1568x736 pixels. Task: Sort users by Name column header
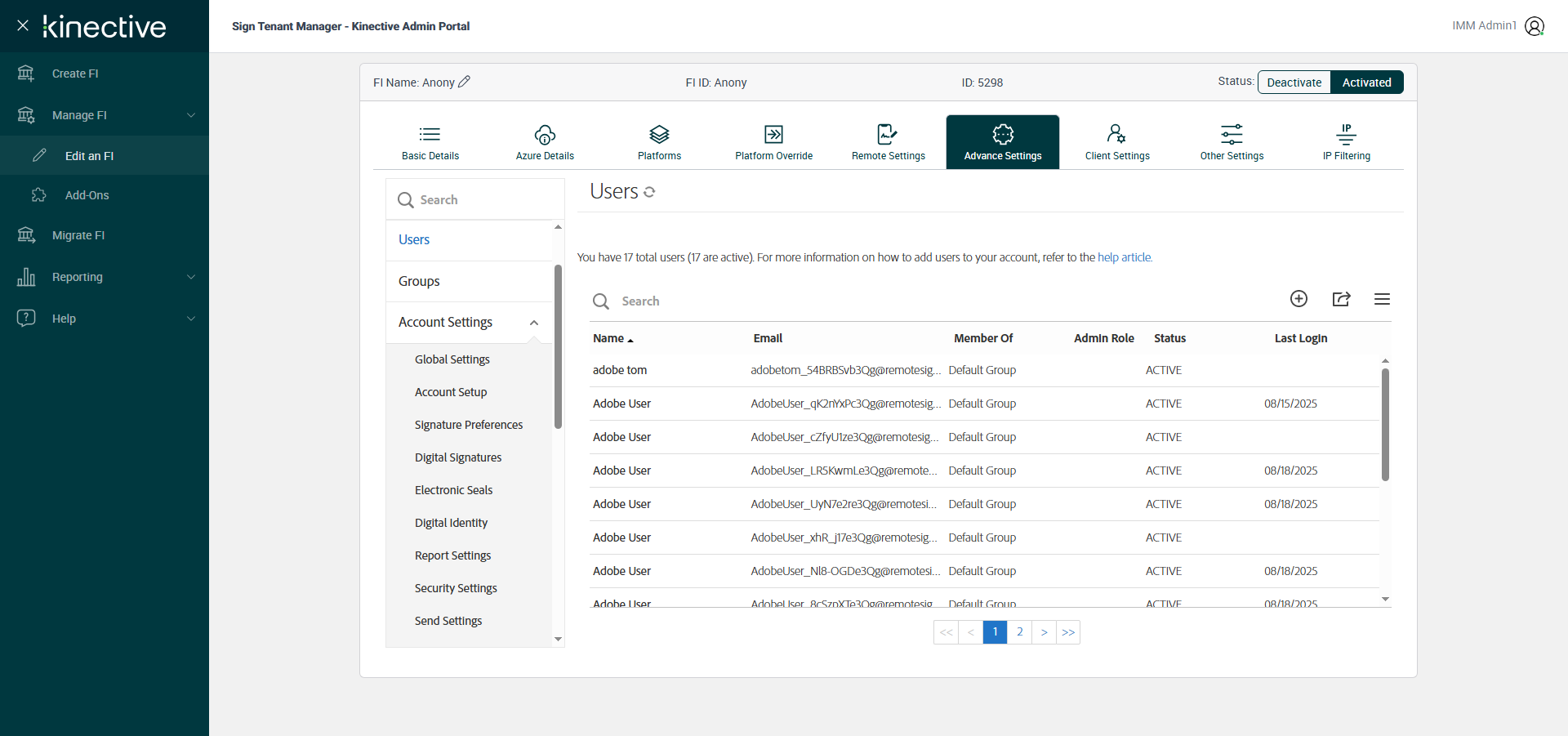point(609,338)
